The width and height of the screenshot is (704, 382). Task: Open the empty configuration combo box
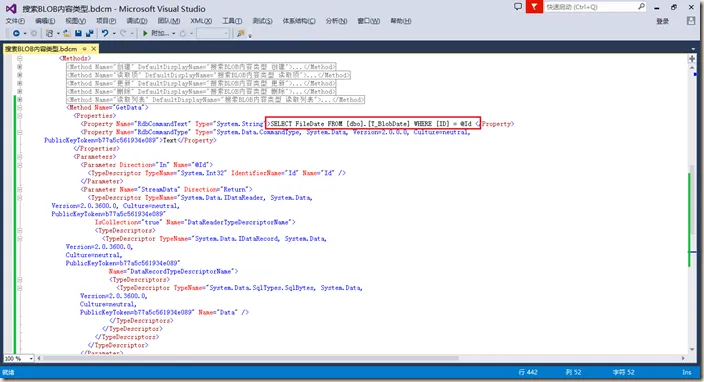coord(213,33)
